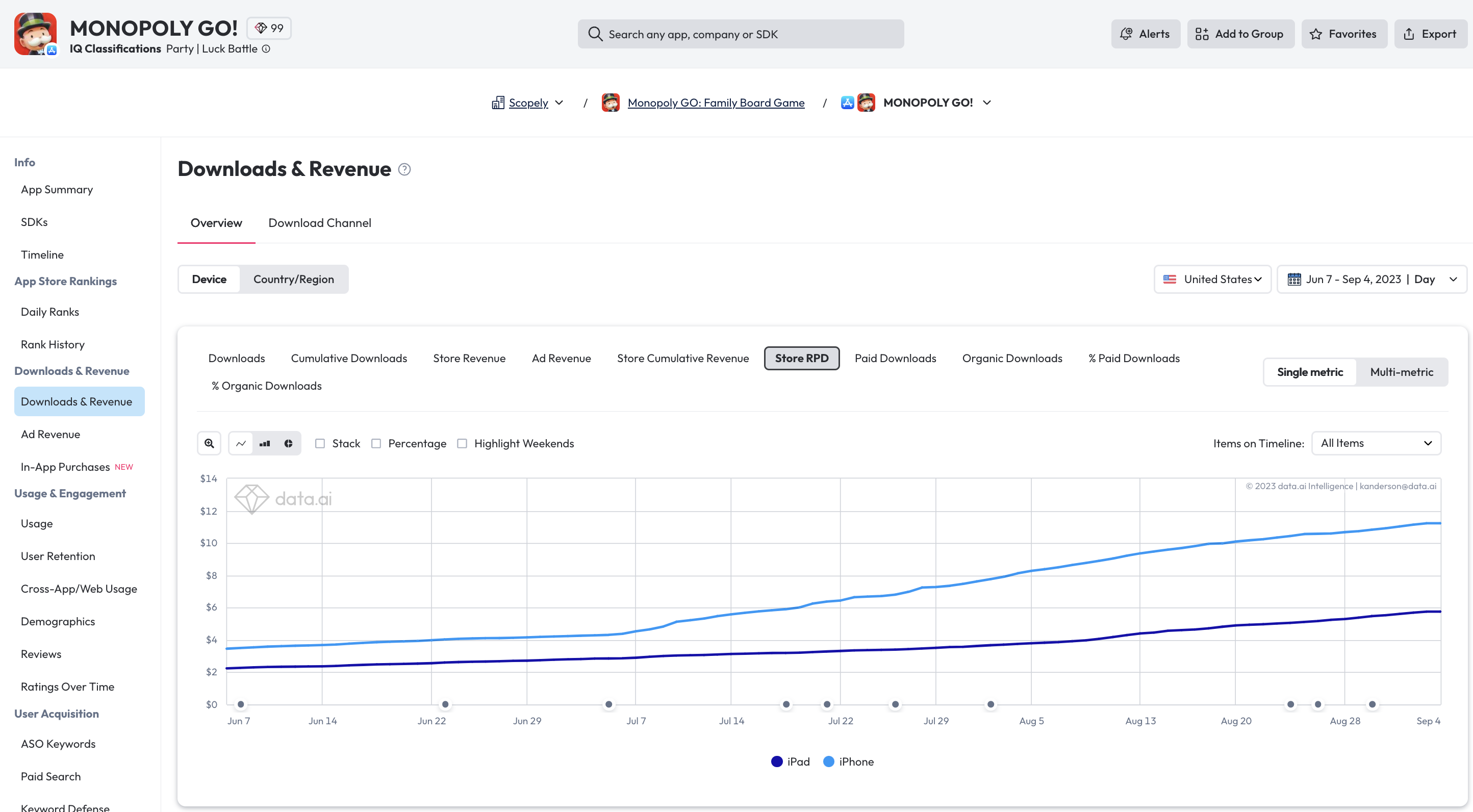The width and height of the screenshot is (1473, 812).
Task: Select the % Organic Downloads metric tab
Action: 266,386
